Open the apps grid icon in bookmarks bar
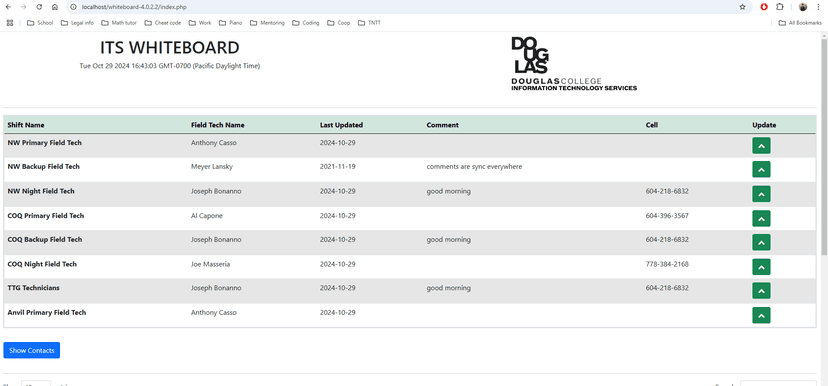Viewport: 828px width, 386px height. [10, 23]
